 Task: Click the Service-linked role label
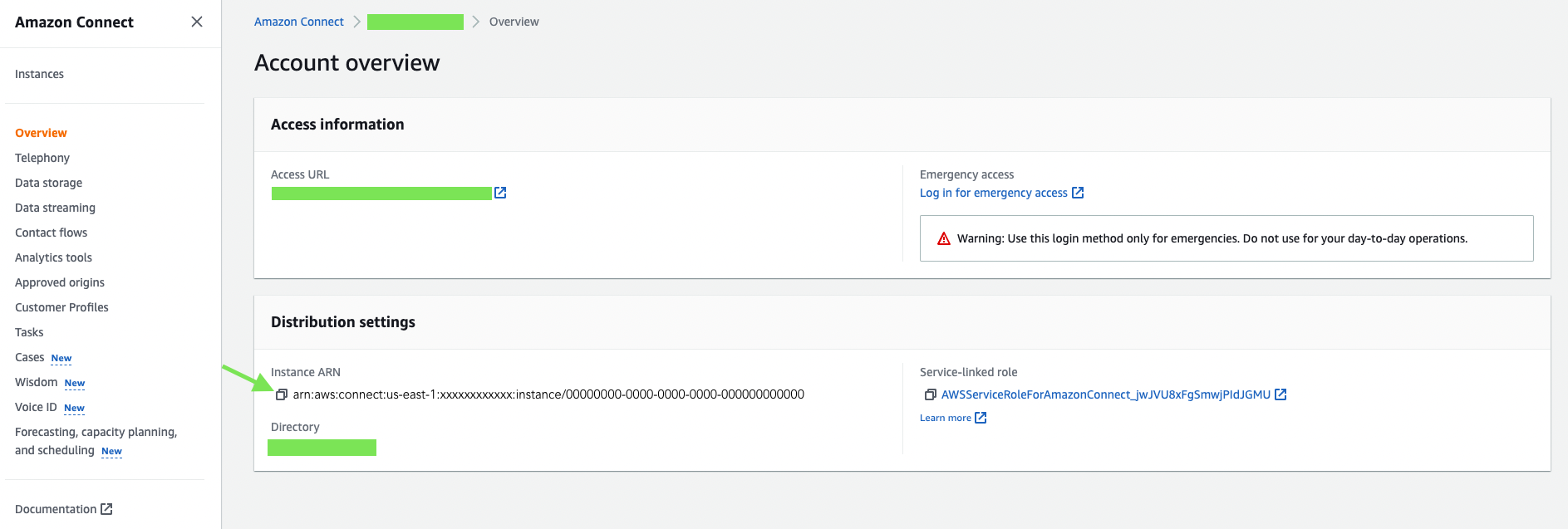coord(968,372)
